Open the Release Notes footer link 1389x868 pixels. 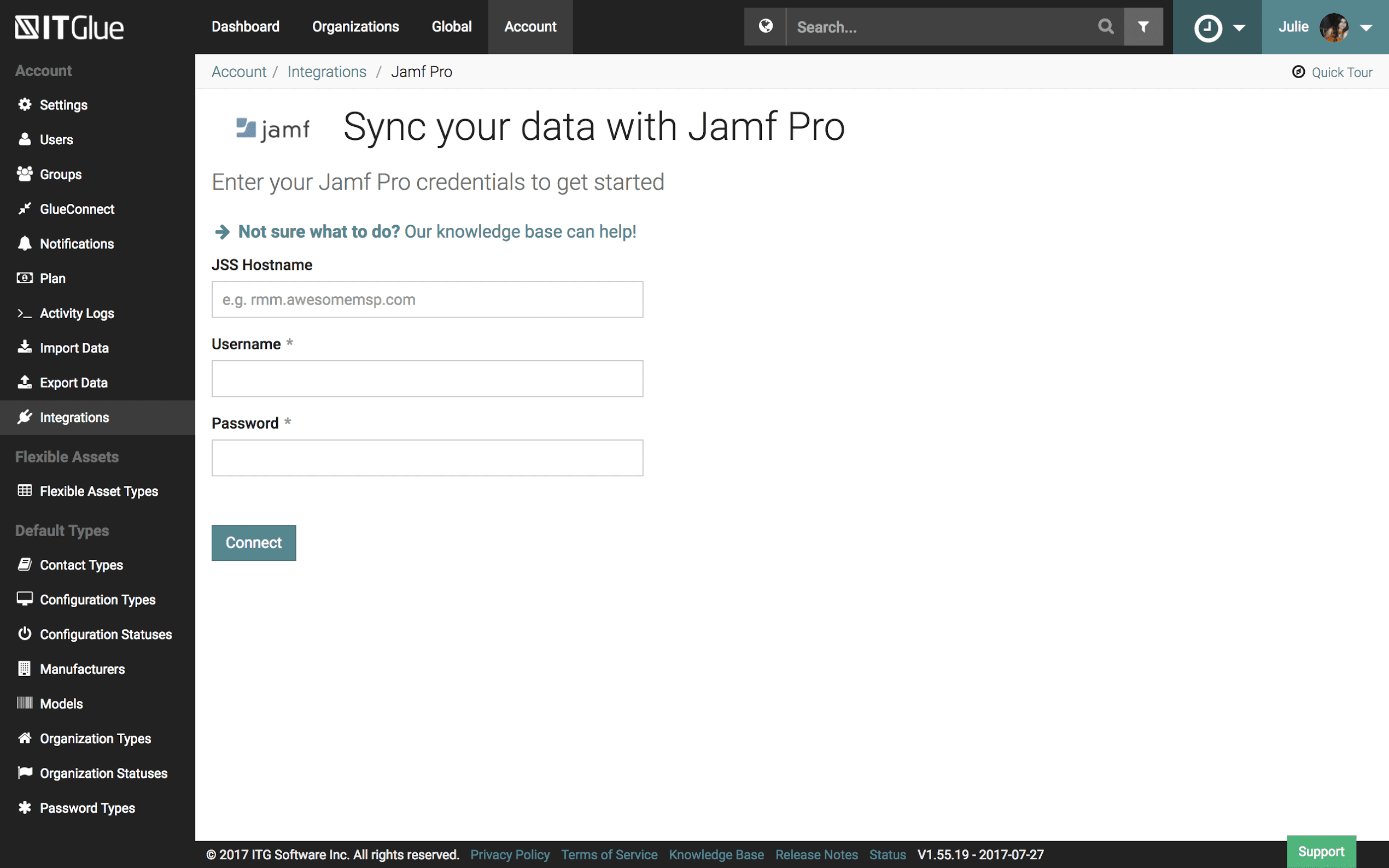pyautogui.click(x=816, y=854)
